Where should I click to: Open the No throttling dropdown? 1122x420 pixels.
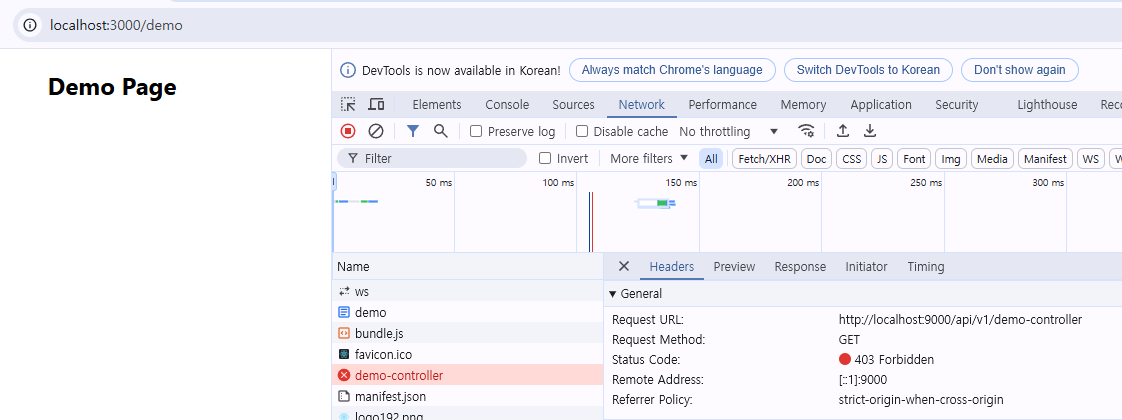pyautogui.click(x=728, y=132)
